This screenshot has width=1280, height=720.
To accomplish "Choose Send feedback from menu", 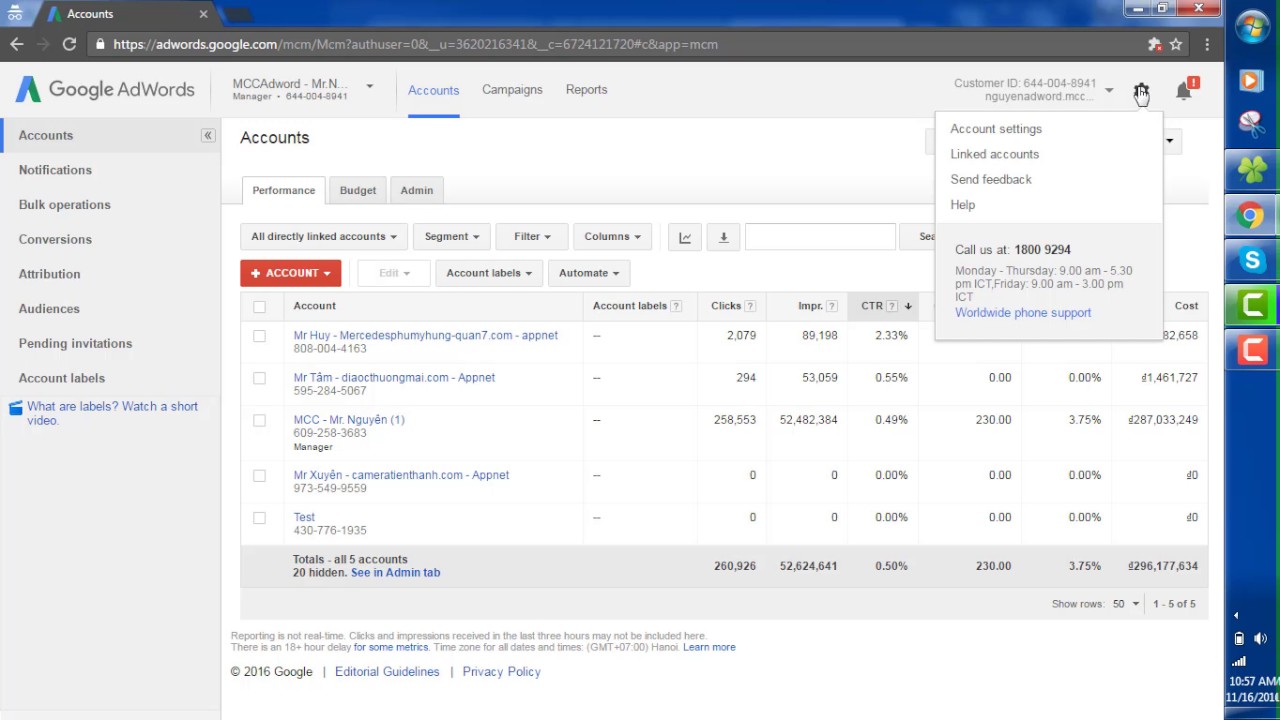I will coord(991,179).
